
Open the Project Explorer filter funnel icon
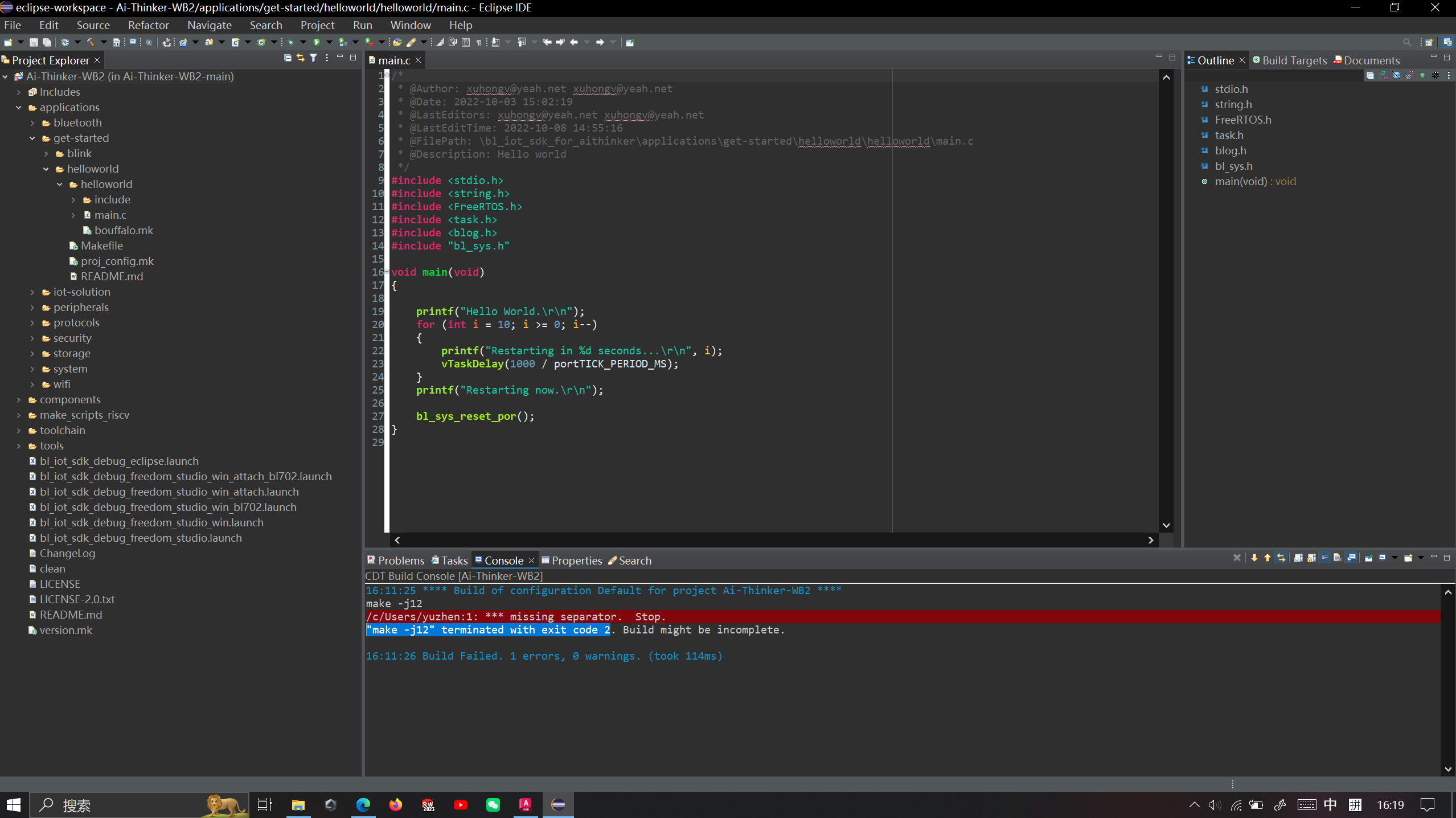[314, 58]
